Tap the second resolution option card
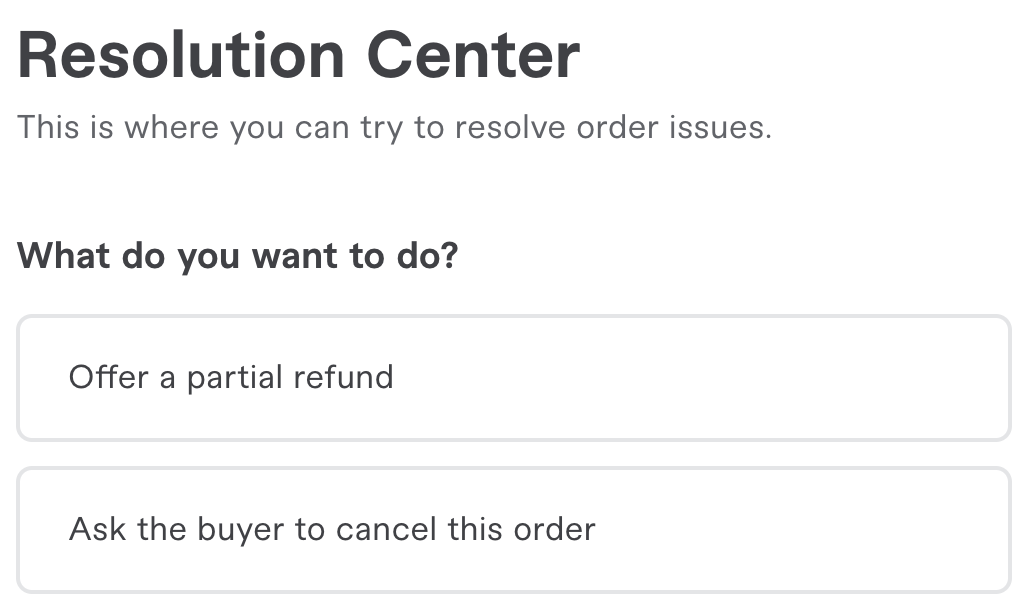This screenshot has width=1031, height=612. [x=513, y=529]
